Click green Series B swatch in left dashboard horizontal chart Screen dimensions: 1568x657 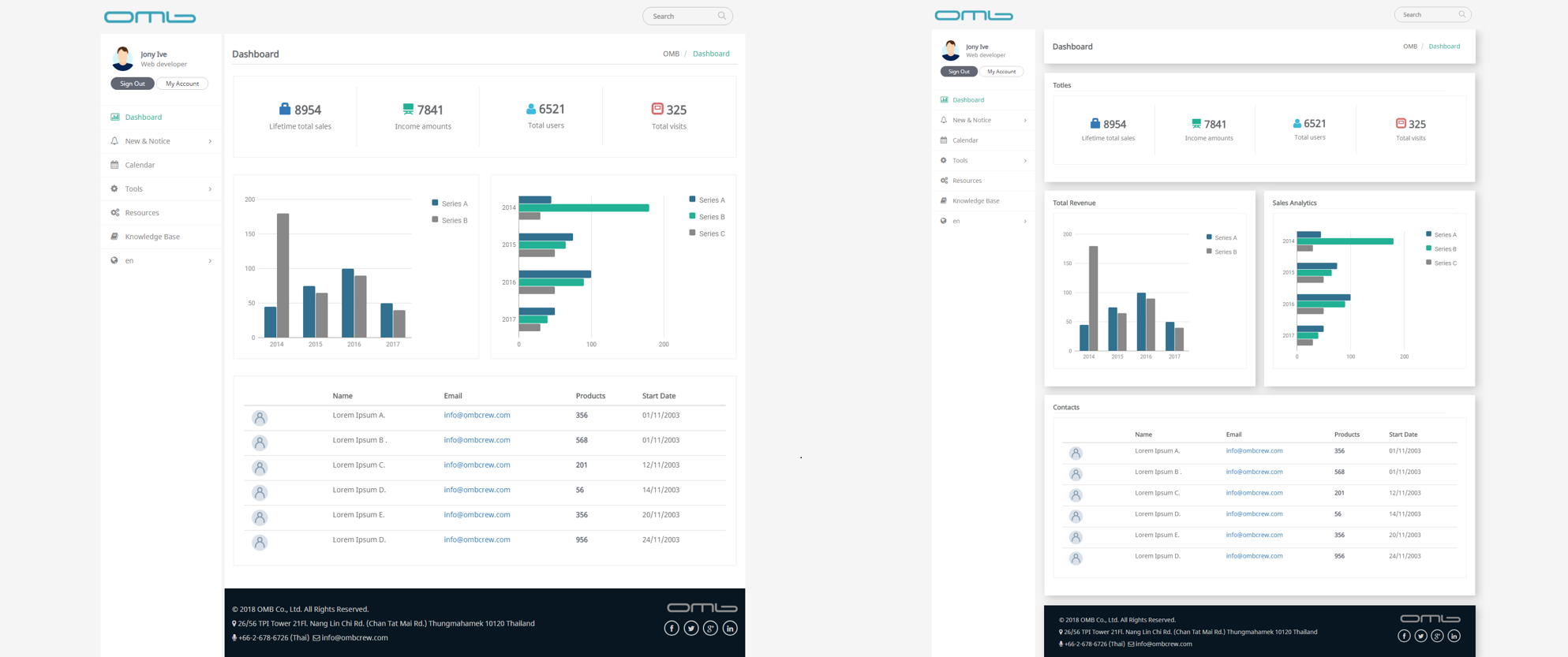(x=692, y=216)
